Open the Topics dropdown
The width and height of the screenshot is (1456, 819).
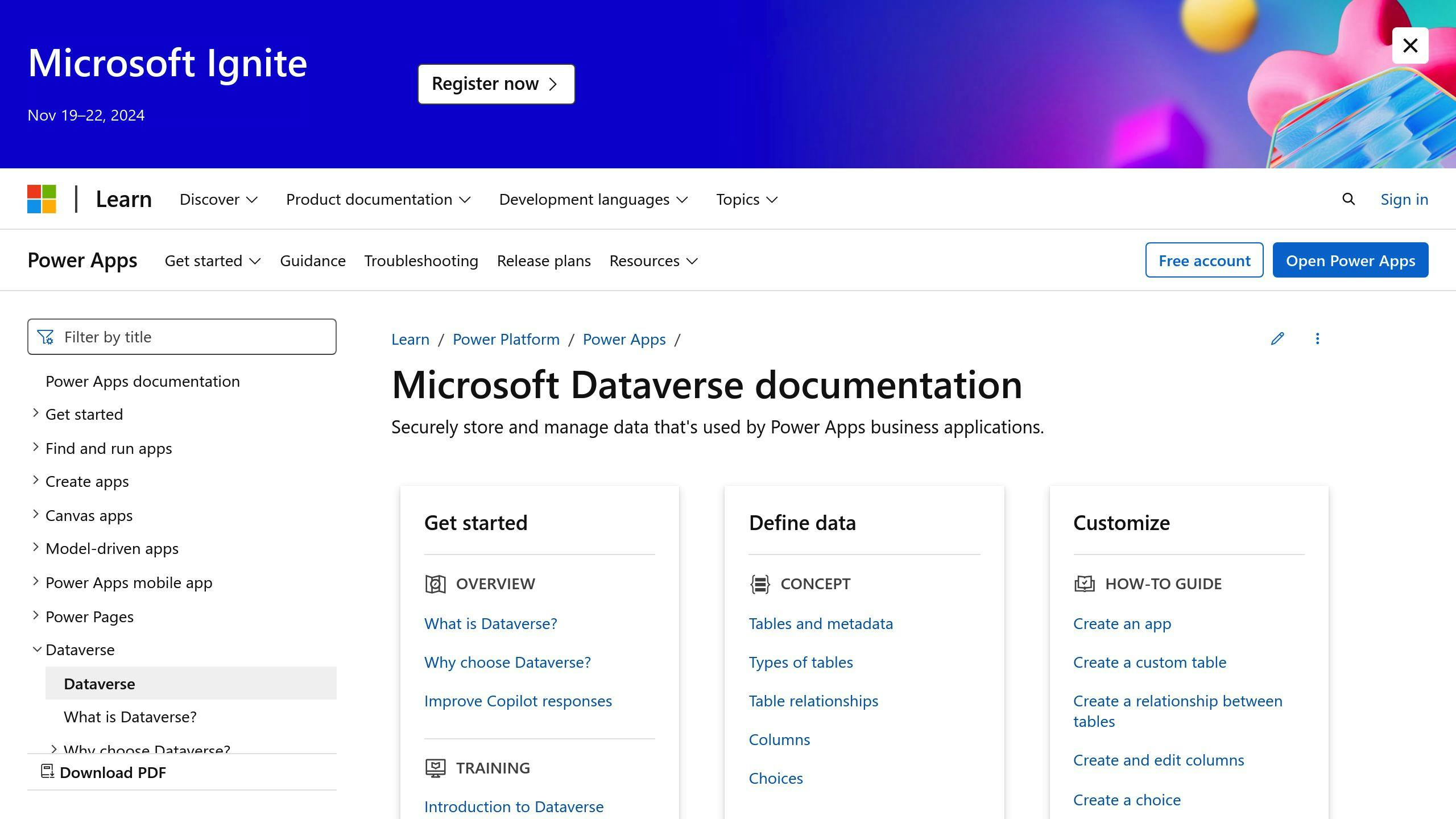pyautogui.click(x=747, y=200)
